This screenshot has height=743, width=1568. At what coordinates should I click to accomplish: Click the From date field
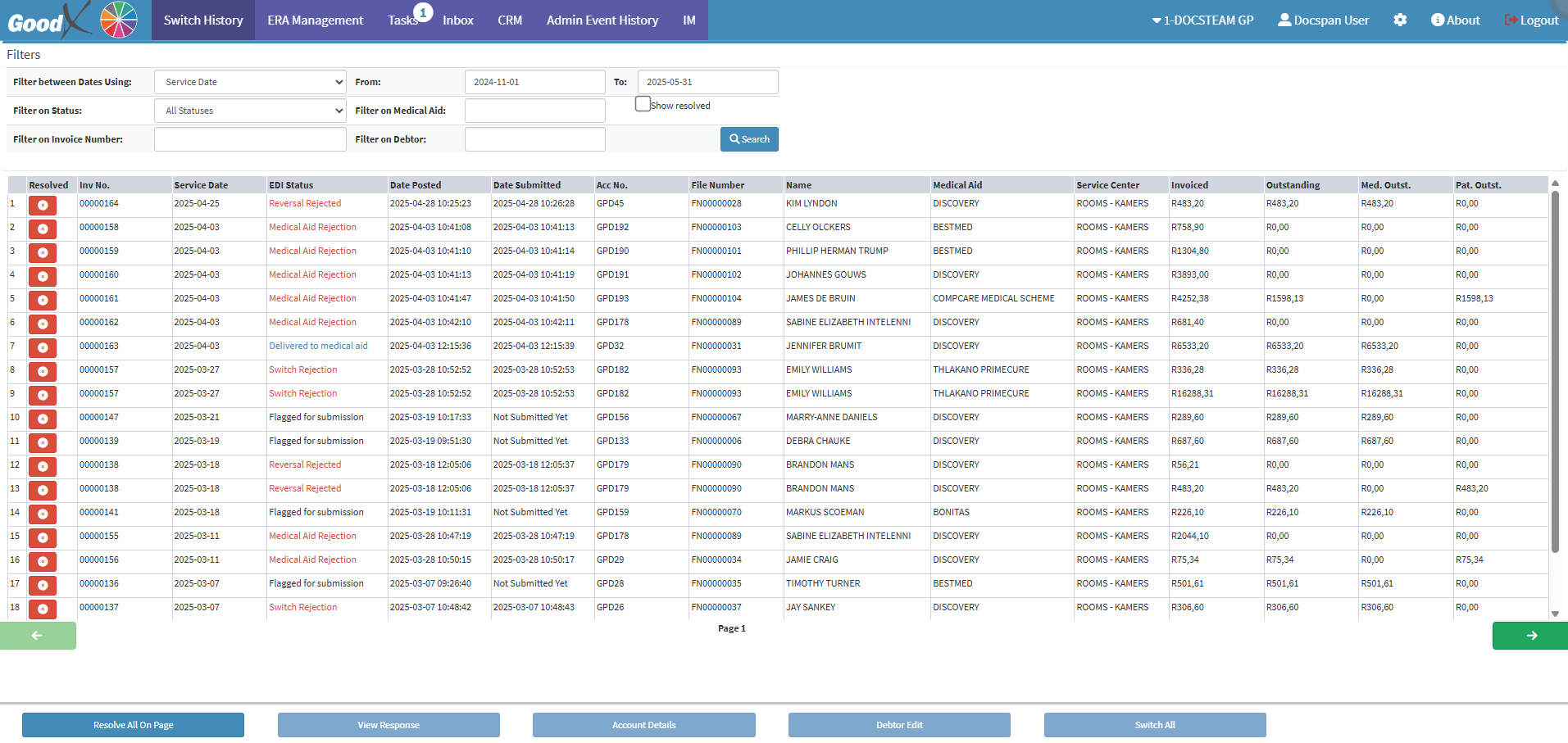coord(535,82)
